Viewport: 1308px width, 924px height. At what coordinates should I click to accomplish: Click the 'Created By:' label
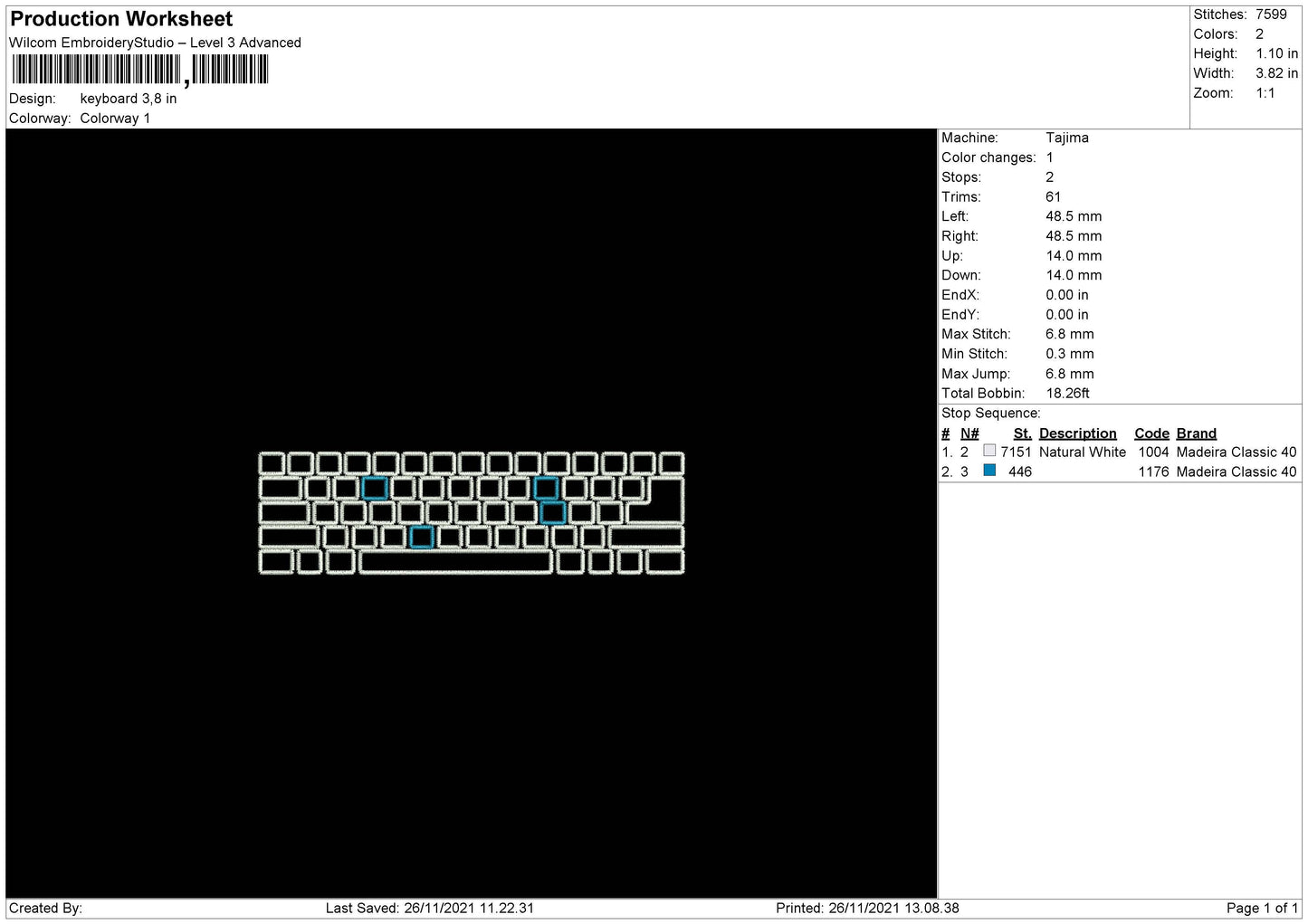point(45,908)
